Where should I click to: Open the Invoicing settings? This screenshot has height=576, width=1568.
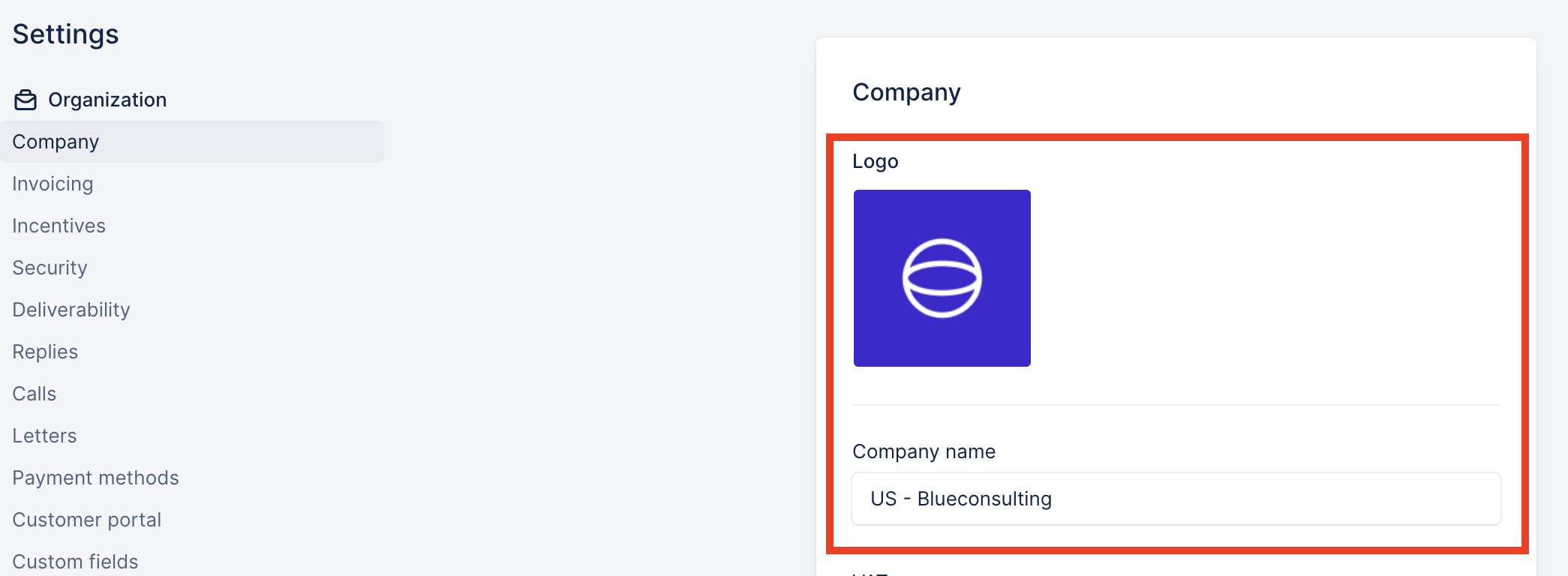(53, 184)
